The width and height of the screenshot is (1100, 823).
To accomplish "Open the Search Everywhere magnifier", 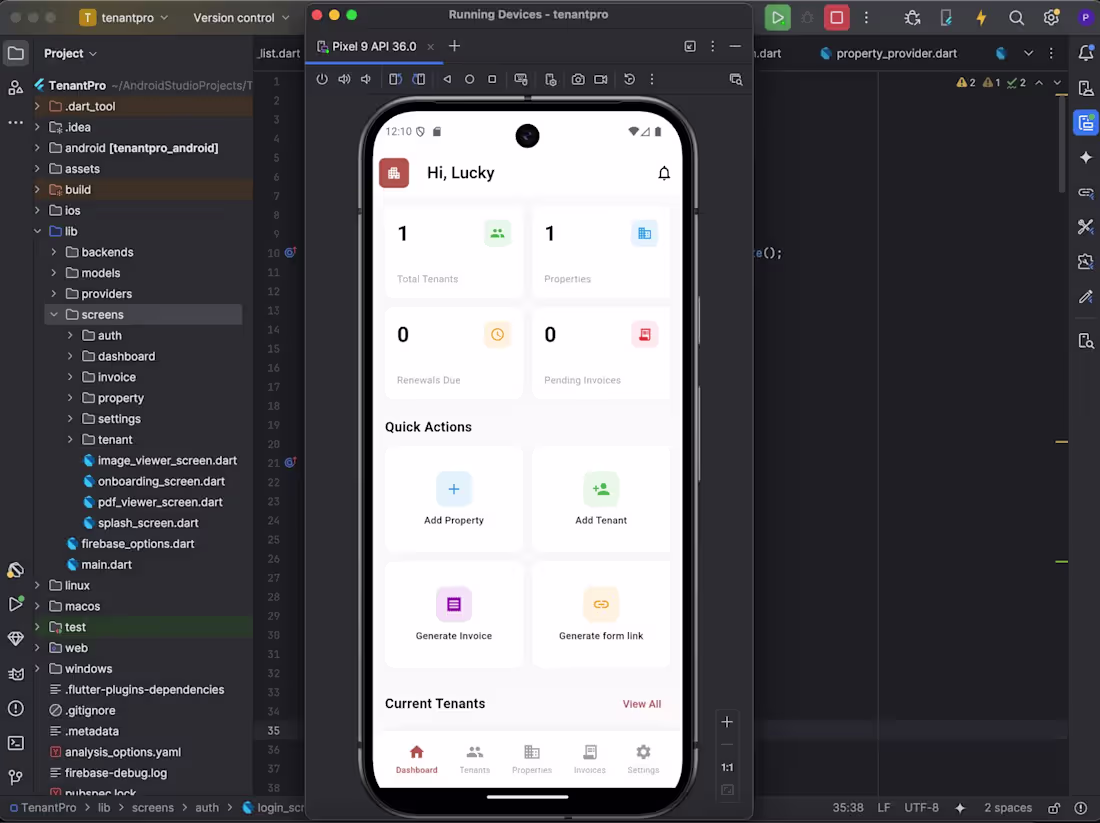I will pos(1016,18).
